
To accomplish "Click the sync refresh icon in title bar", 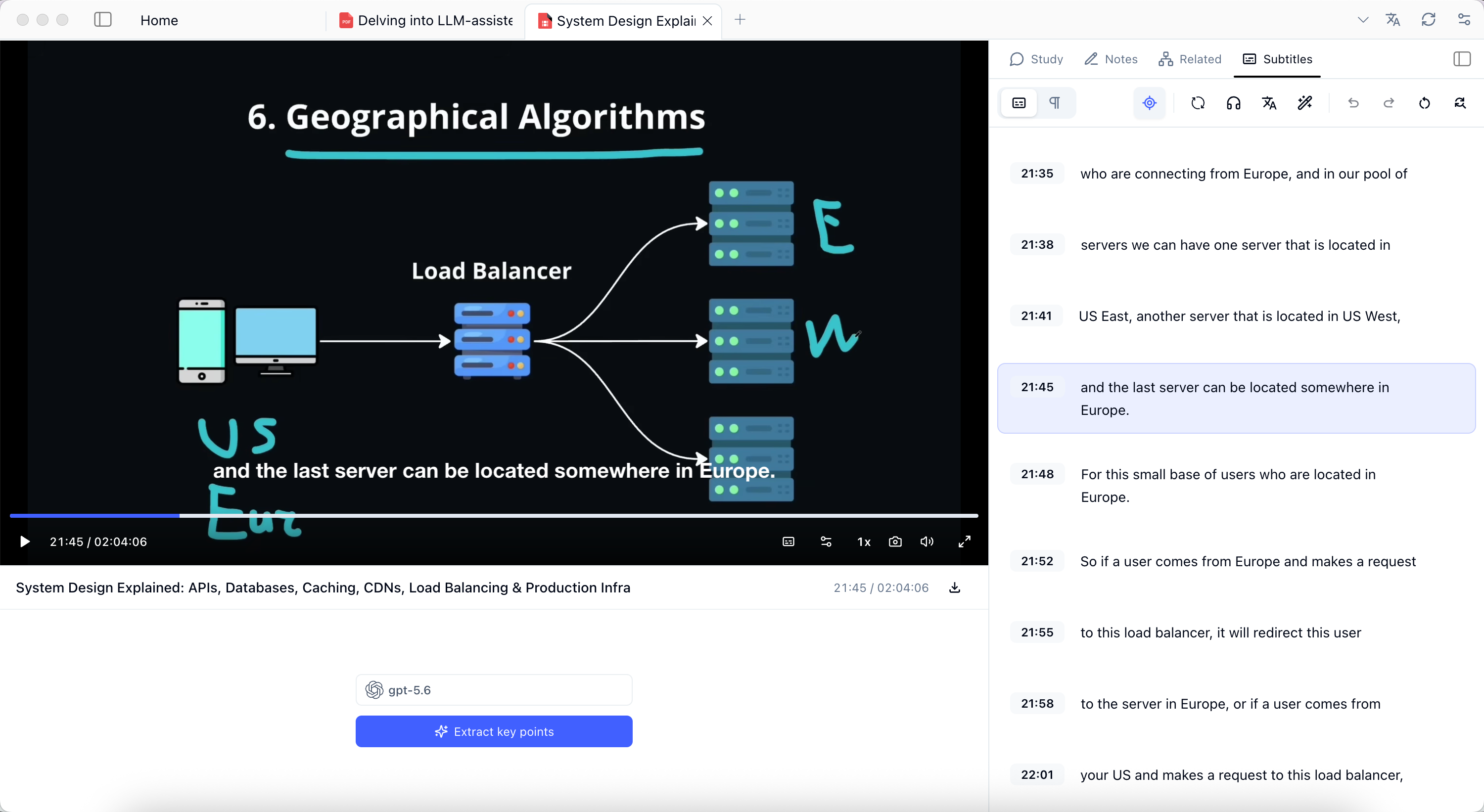I will coord(1429,20).
